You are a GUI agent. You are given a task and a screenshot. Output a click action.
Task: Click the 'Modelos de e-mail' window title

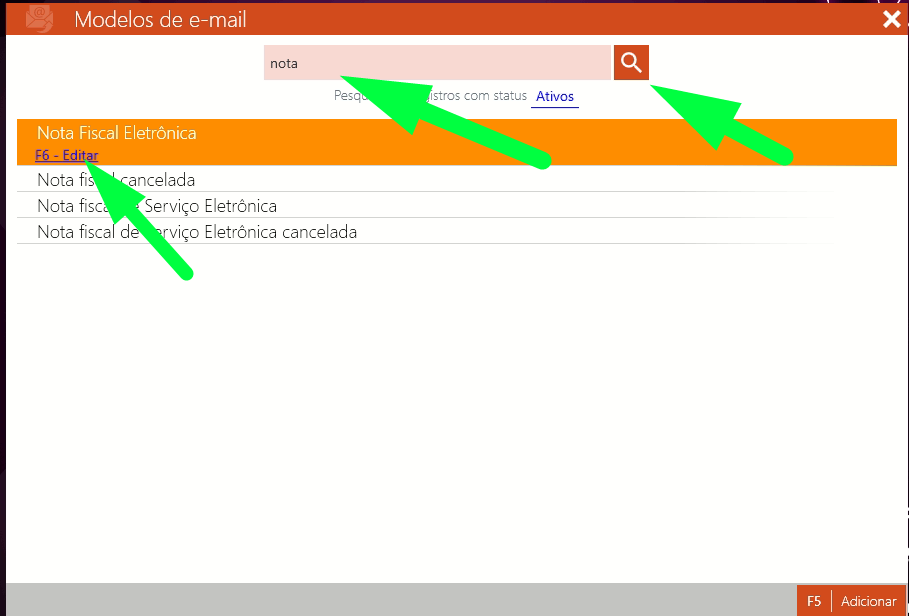coord(160,19)
